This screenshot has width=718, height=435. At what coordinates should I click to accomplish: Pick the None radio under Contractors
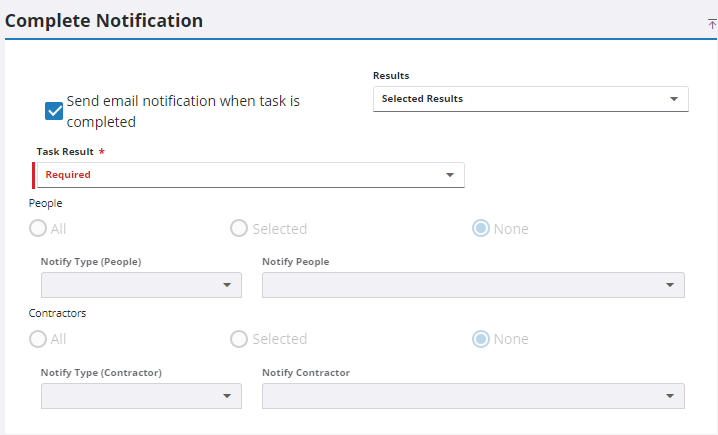coord(481,339)
